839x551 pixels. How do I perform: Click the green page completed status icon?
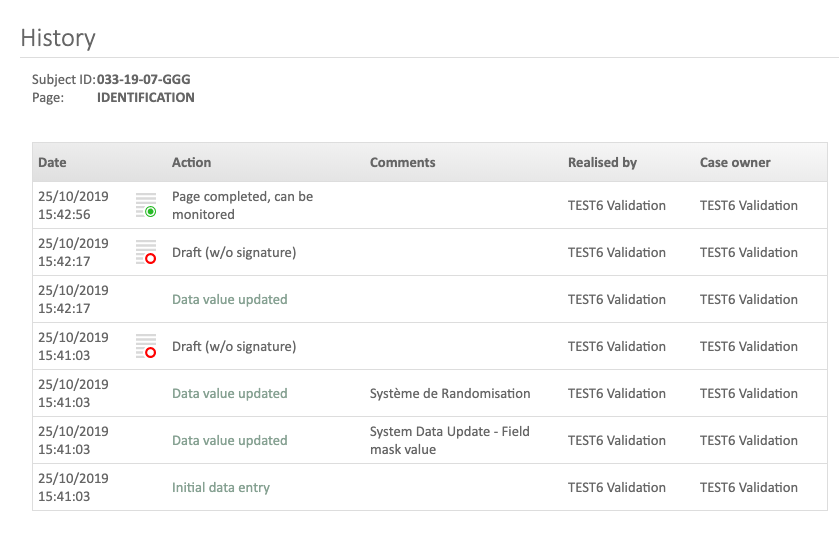coord(147,206)
